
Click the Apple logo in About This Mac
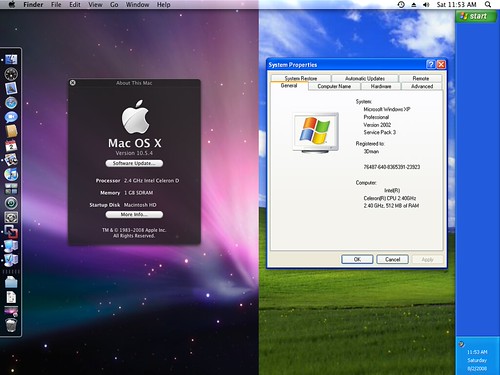click(x=135, y=117)
